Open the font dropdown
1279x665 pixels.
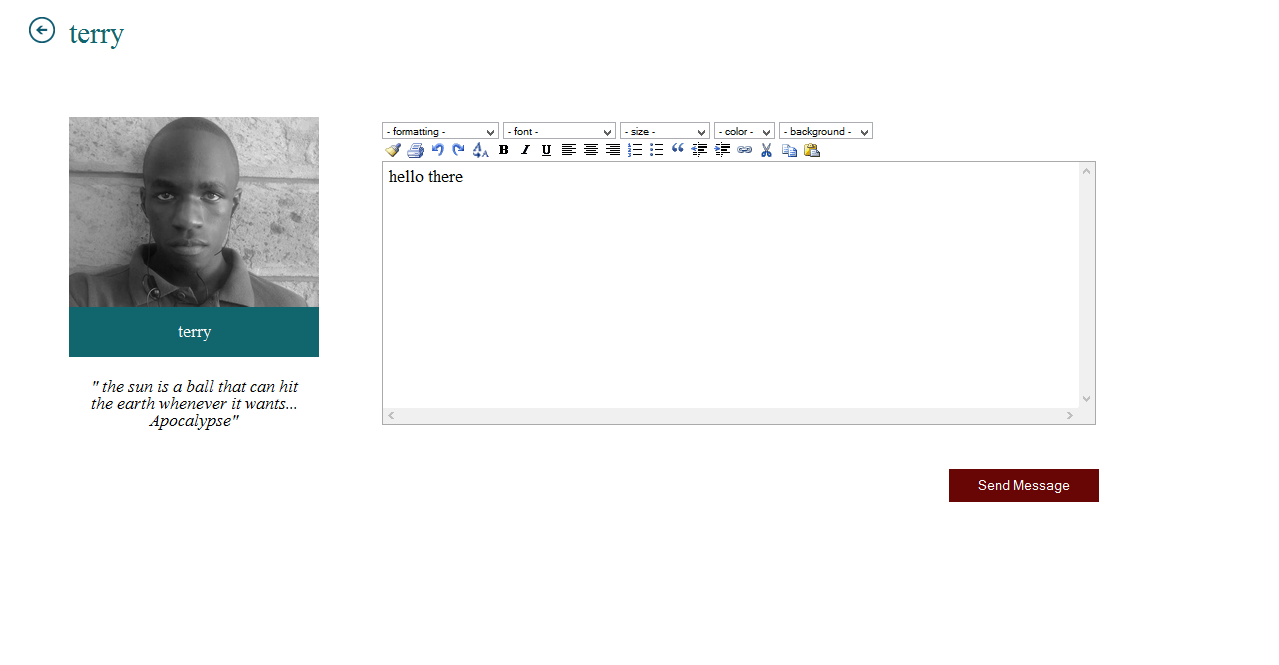click(x=559, y=131)
